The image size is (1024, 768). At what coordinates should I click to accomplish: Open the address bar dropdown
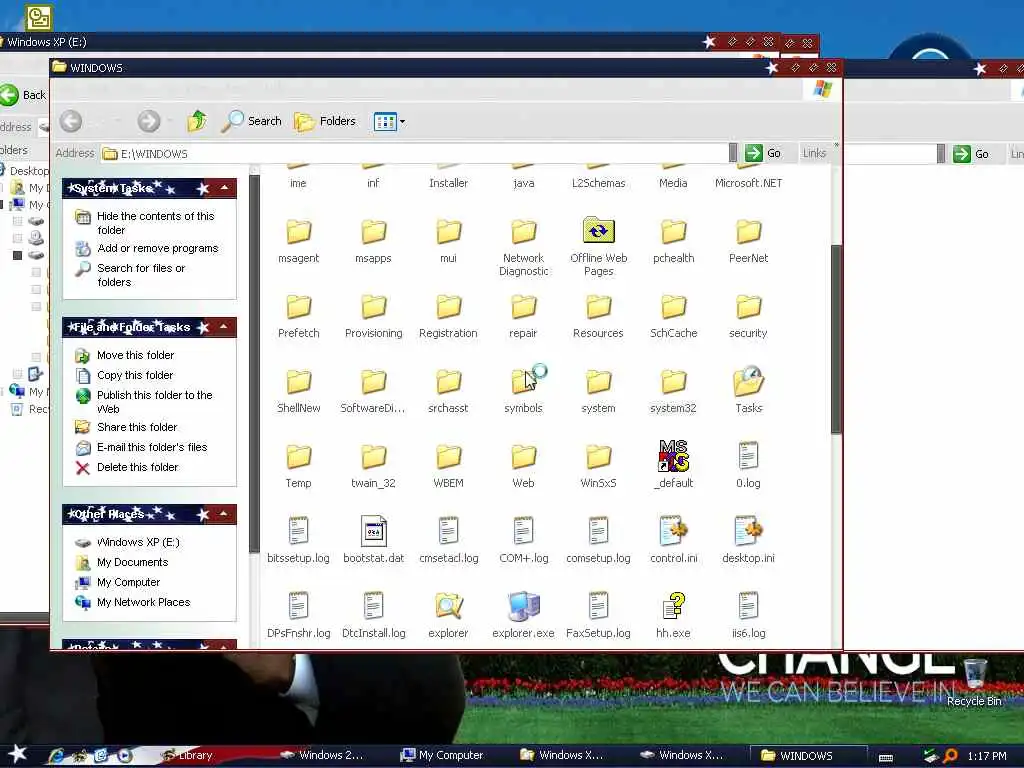tap(733, 153)
